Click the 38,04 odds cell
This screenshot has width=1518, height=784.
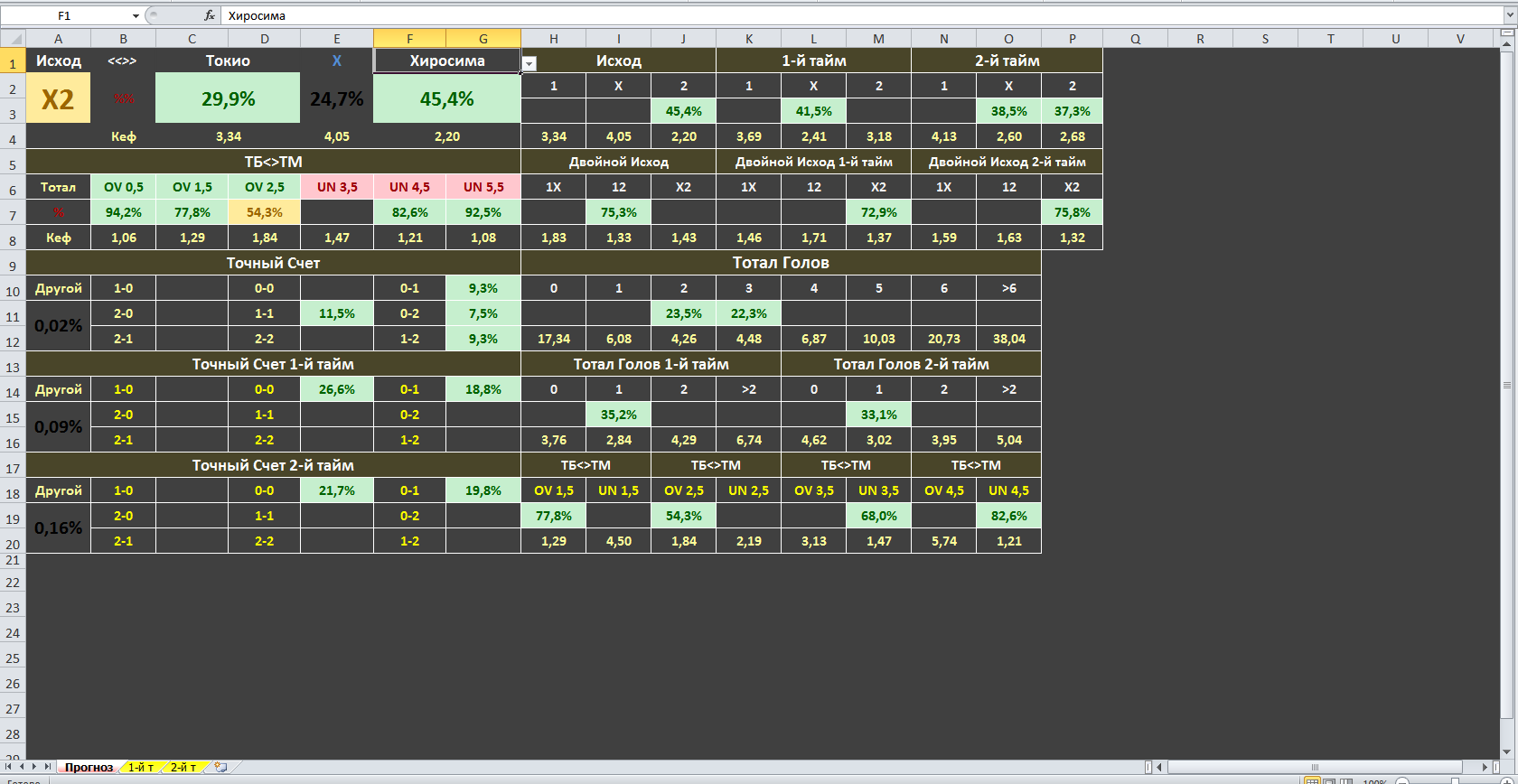1009,339
